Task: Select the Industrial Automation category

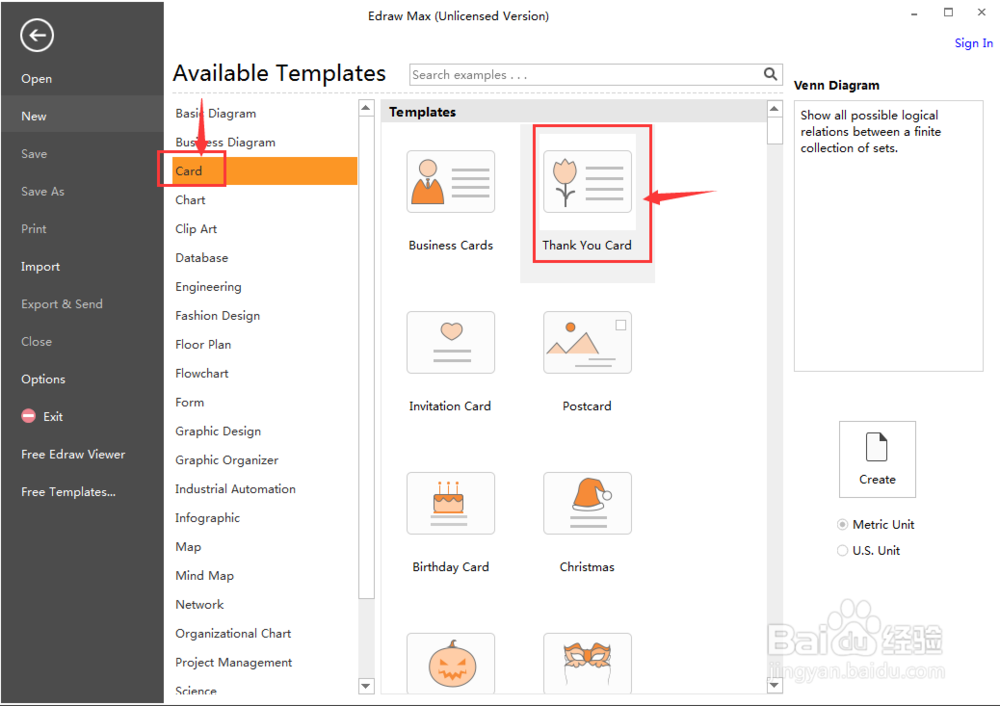Action: coord(236,489)
